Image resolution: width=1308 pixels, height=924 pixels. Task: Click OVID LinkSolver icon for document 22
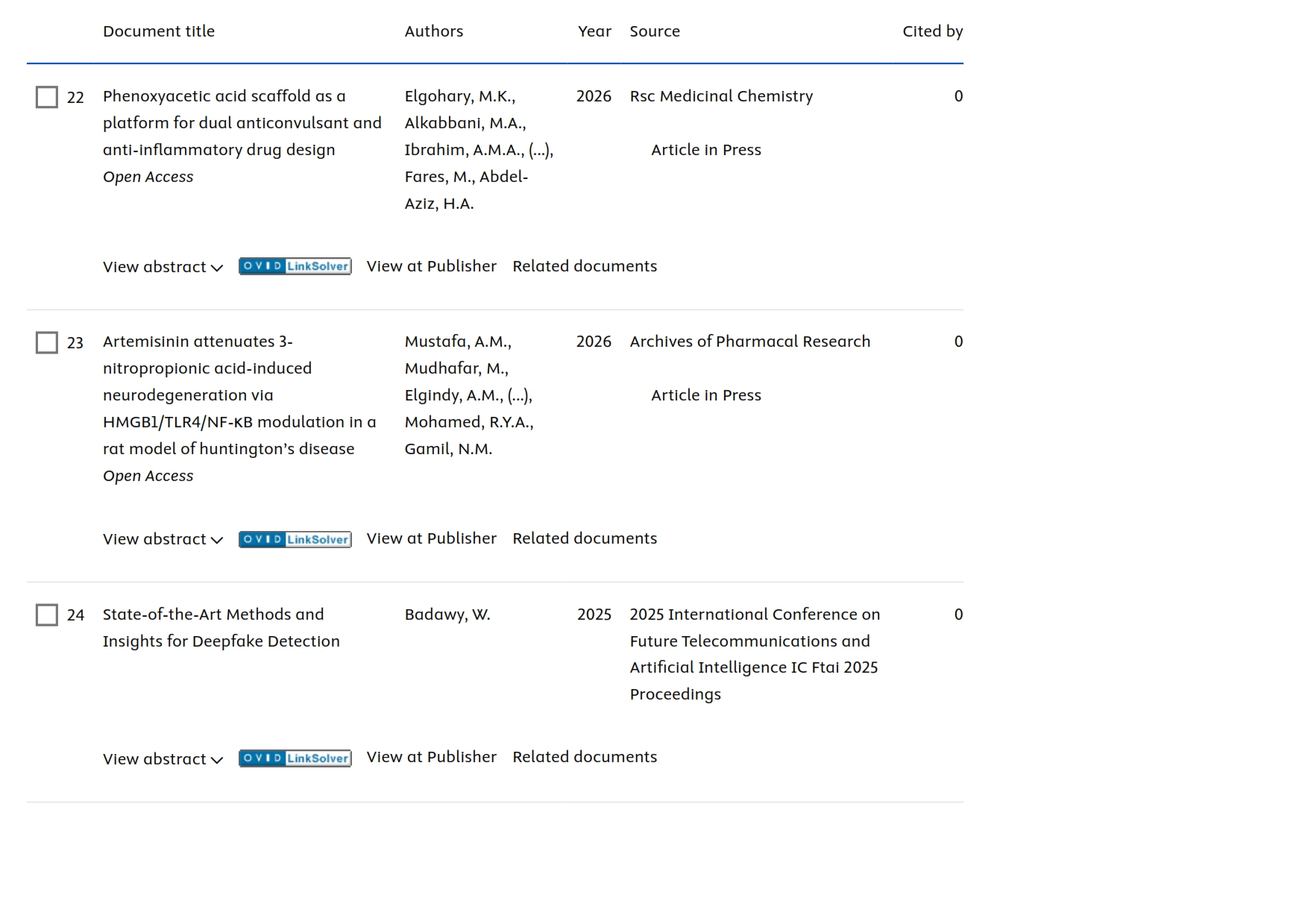(x=295, y=266)
